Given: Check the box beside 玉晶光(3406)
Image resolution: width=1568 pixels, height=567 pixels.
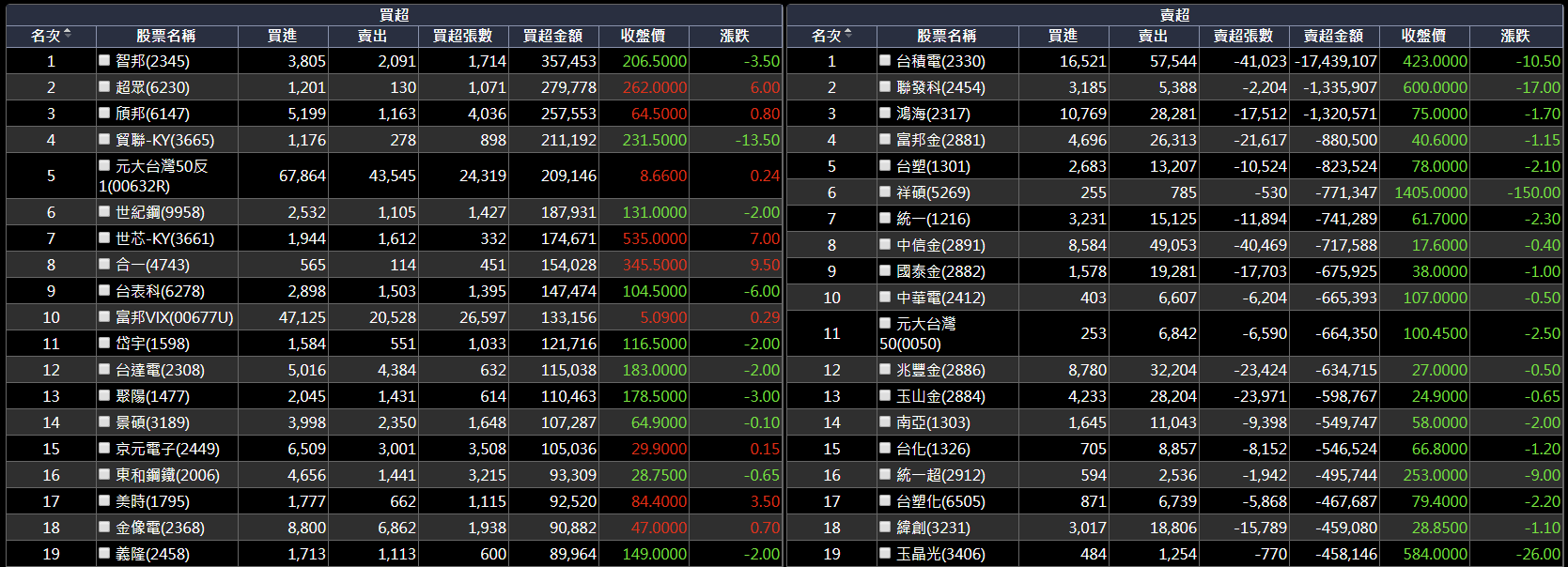Looking at the screenshot, I should [885, 553].
